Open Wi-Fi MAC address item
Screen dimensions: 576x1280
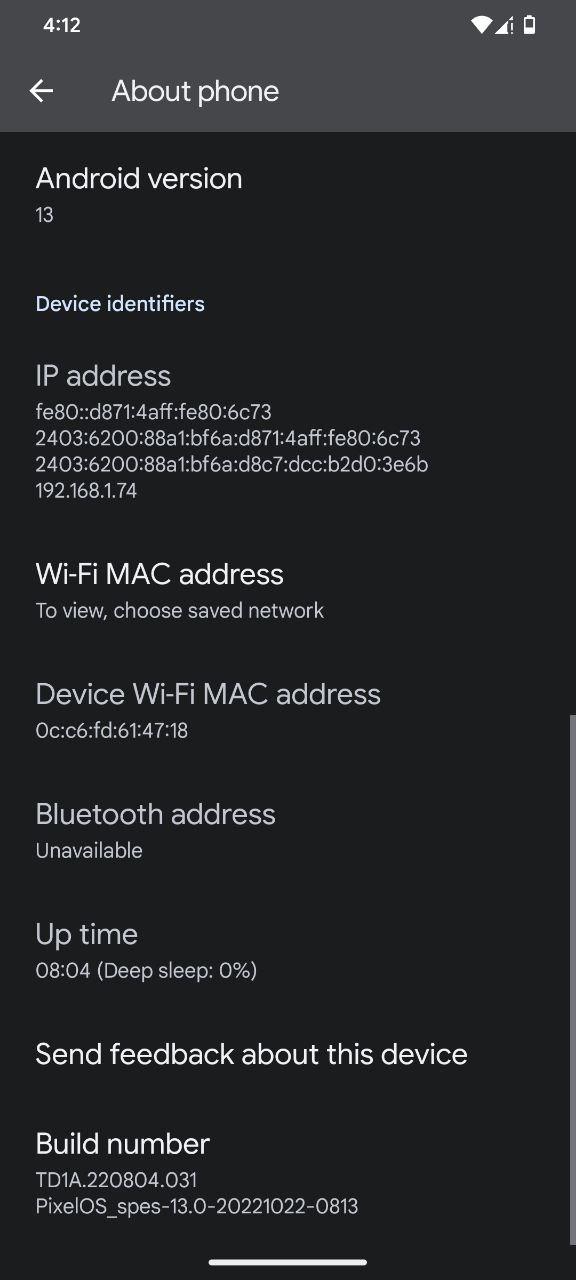(288, 590)
